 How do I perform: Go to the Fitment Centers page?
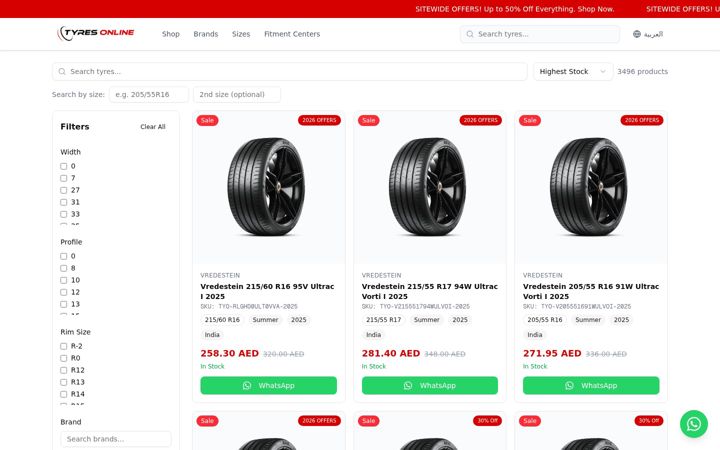tap(292, 34)
